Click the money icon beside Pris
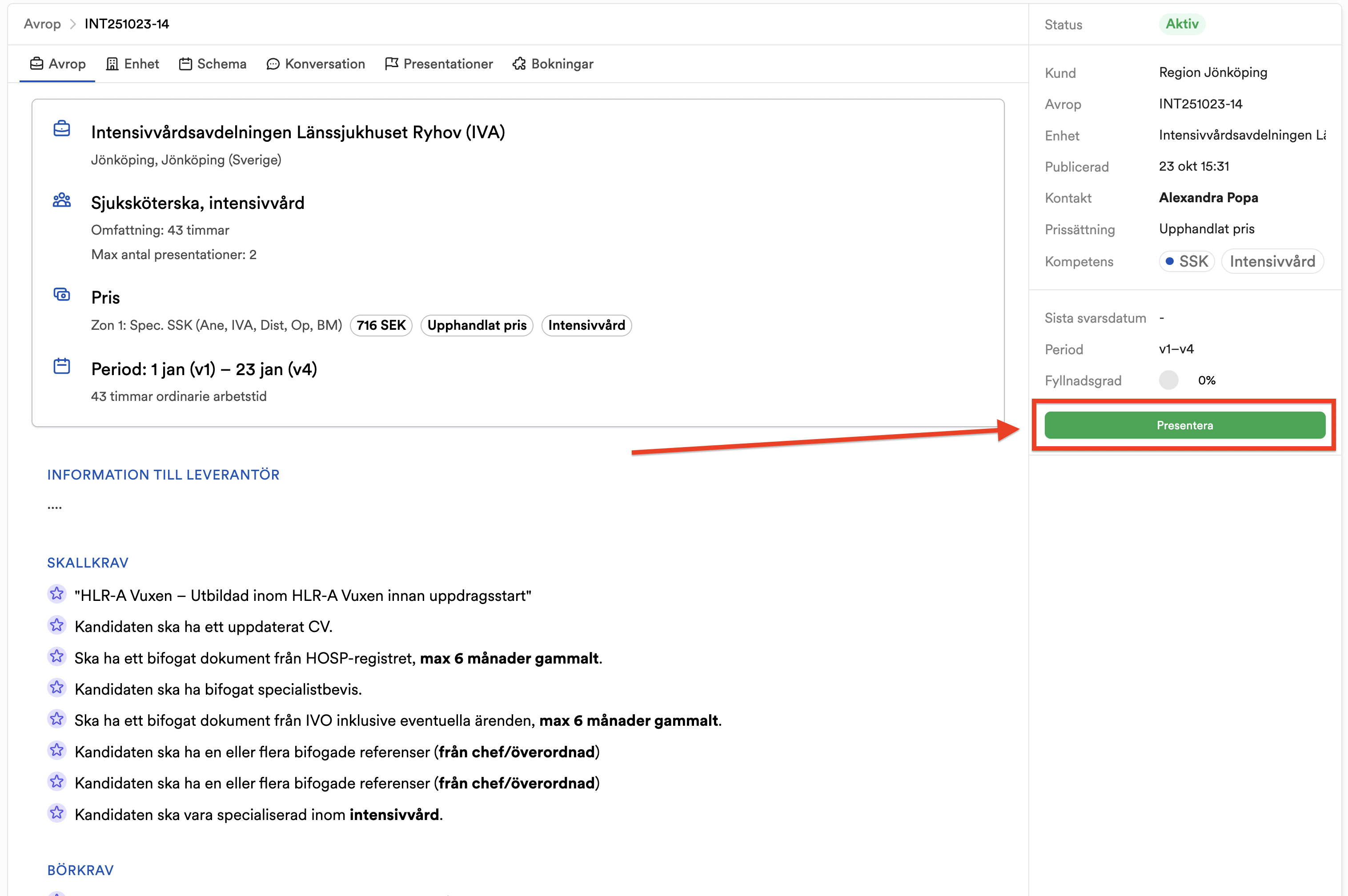Image resolution: width=1348 pixels, height=896 pixels. click(x=62, y=294)
